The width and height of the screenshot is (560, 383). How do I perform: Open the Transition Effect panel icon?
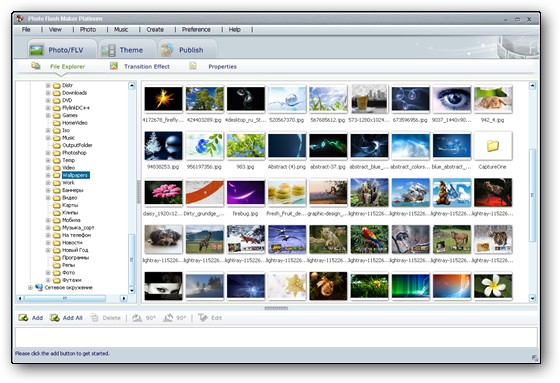coord(114,66)
